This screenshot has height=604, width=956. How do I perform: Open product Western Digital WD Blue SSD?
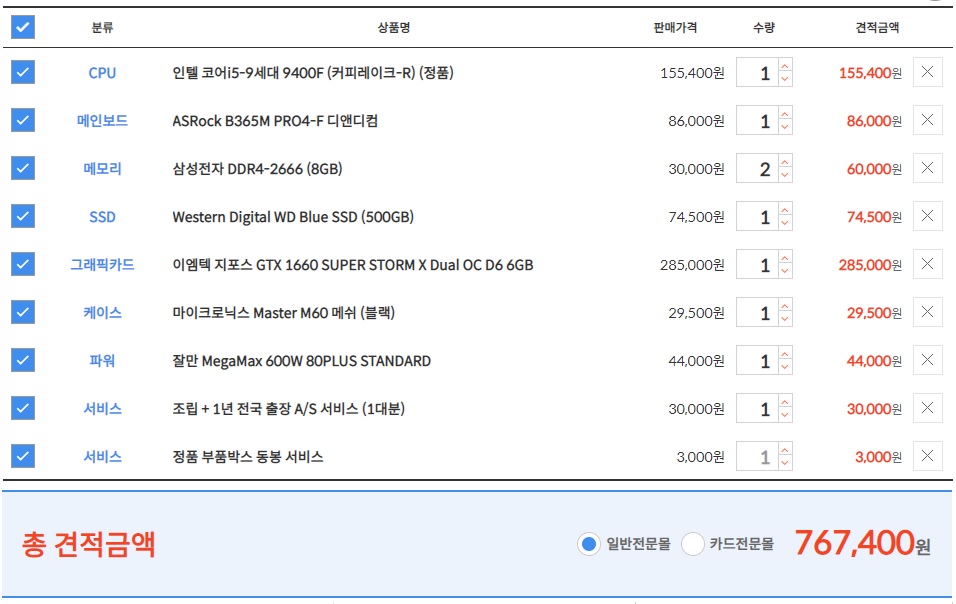[x=293, y=217]
